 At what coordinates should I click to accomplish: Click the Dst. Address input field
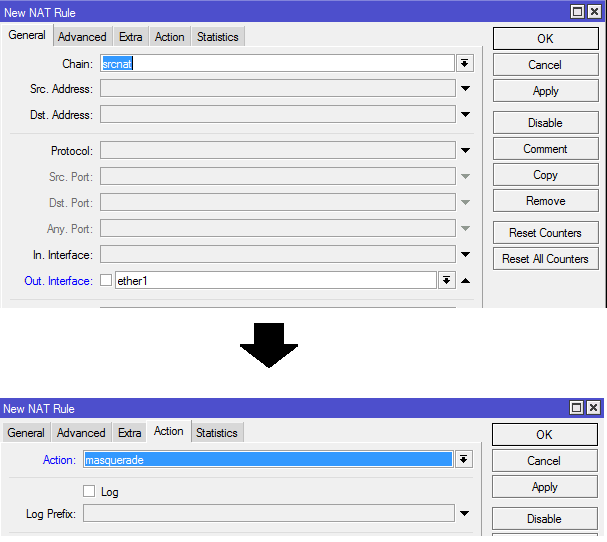pos(278,115)
